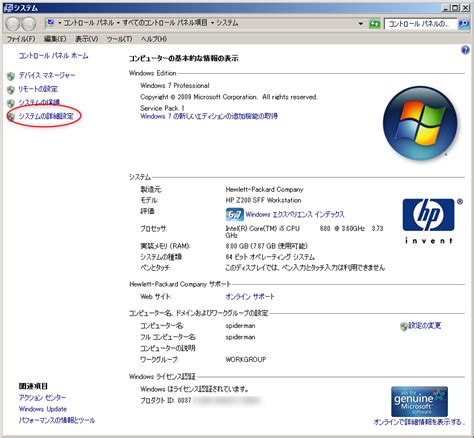This screenshot has width=474, height=438.
Task: Click the Windows 7 Professional text
Action: (175, 86)
